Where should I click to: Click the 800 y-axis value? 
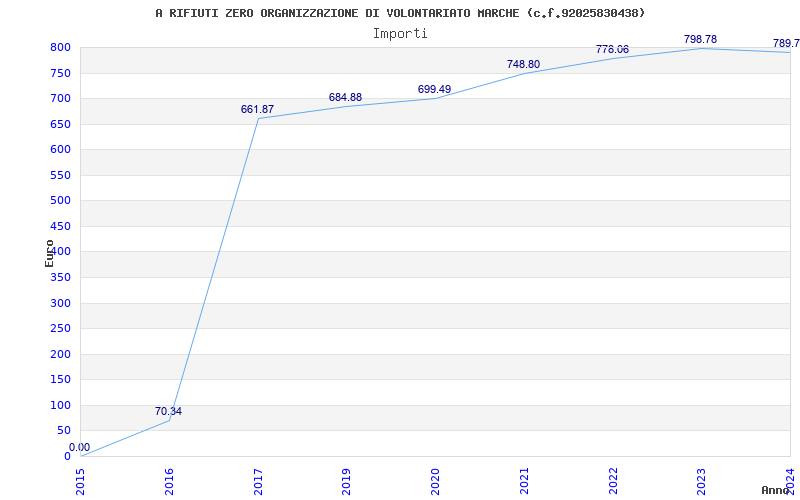[60, 47]
